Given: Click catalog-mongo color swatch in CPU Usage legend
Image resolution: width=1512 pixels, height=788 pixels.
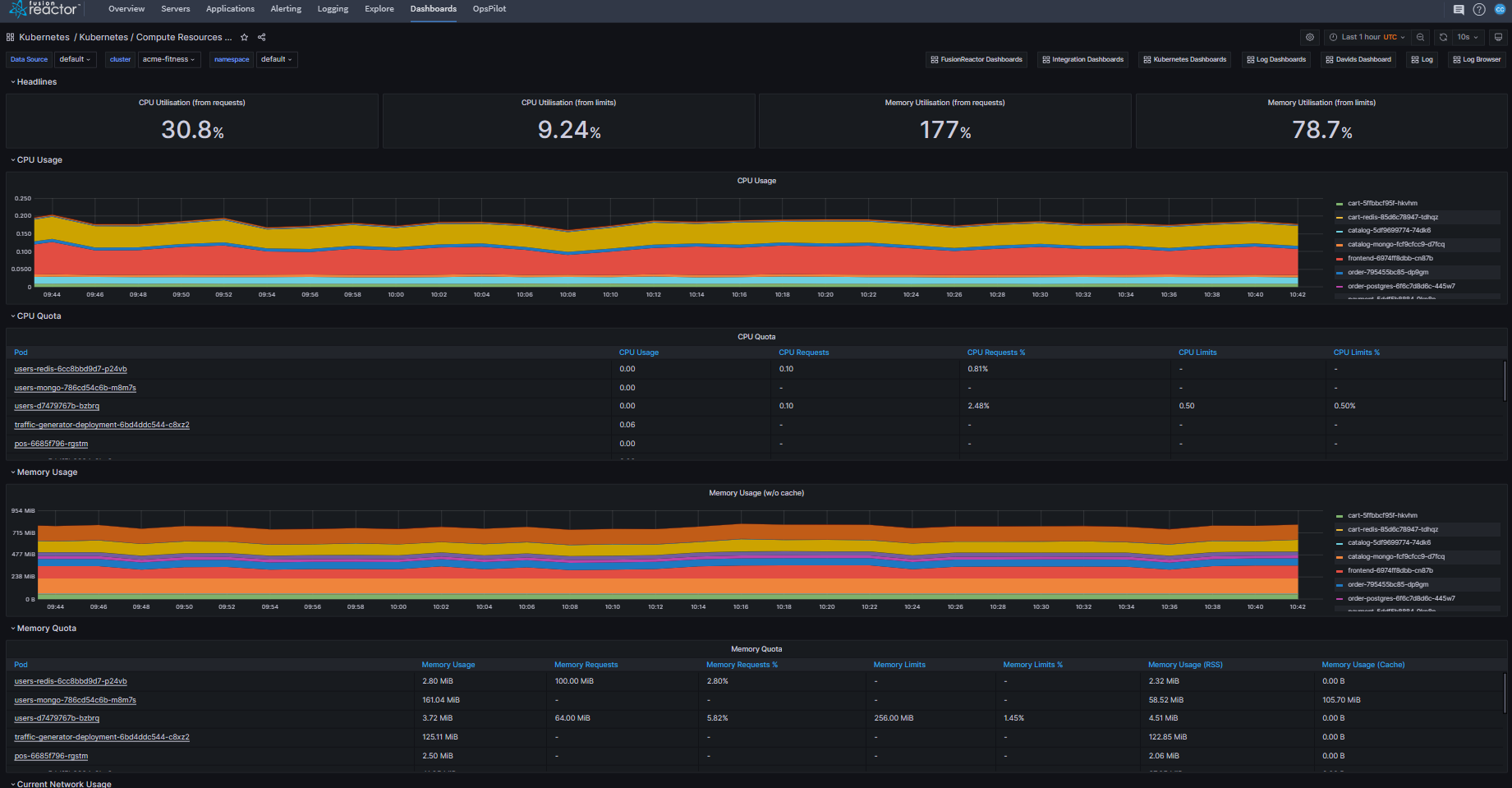Looking at the screenshot, I should [x=1340, y=245].
